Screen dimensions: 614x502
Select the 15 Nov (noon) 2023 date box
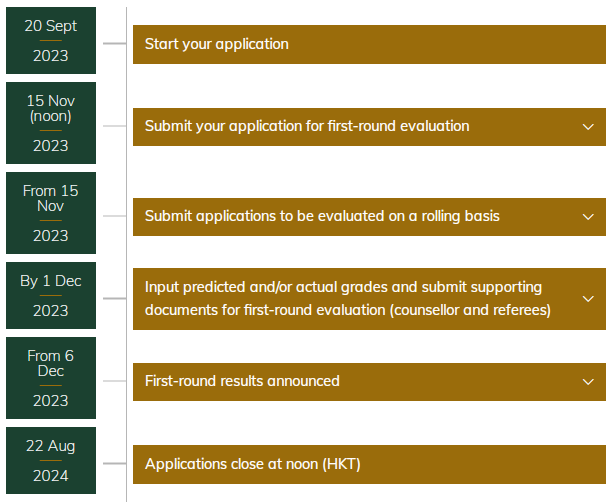click(x=51, y=123)
